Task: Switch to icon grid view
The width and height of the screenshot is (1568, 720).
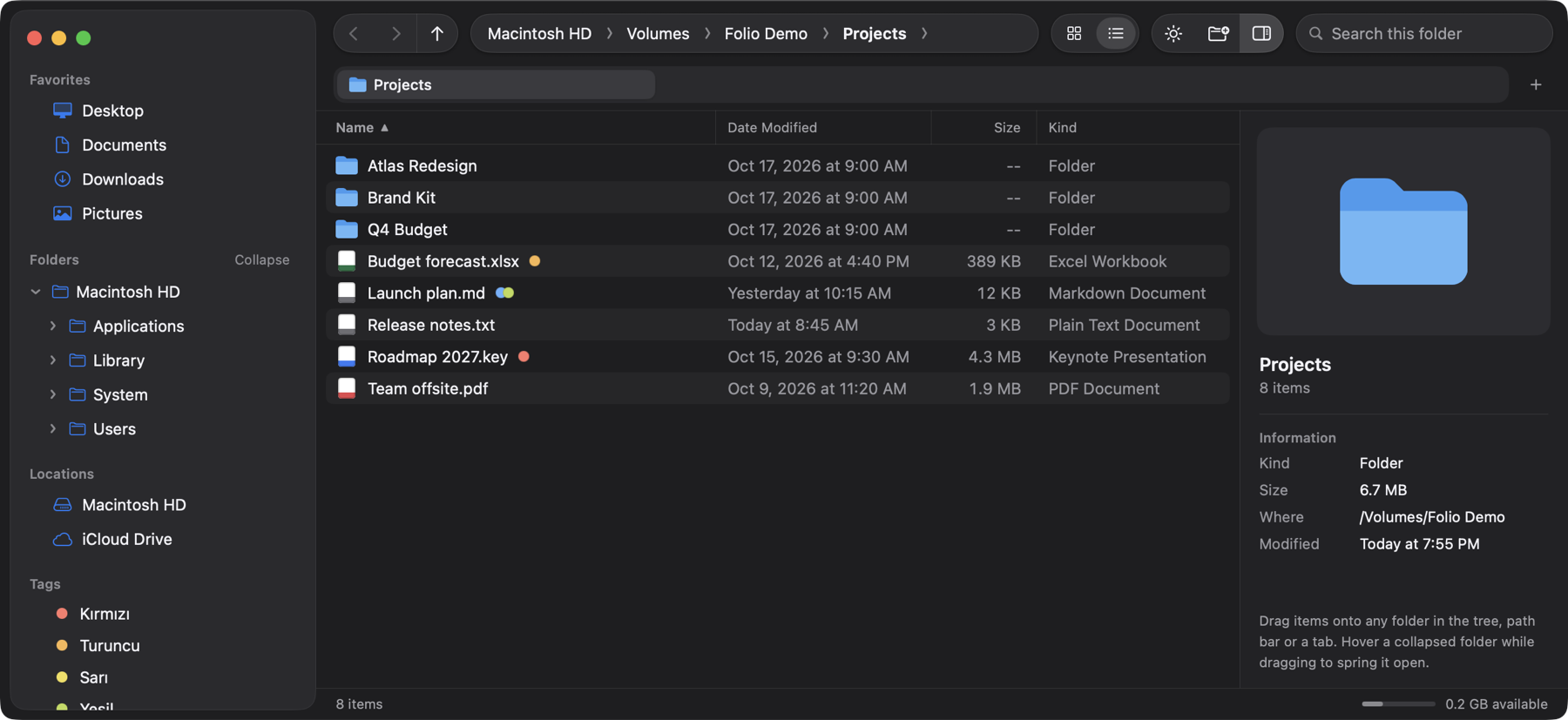Action: click(x=1074, y=33)
